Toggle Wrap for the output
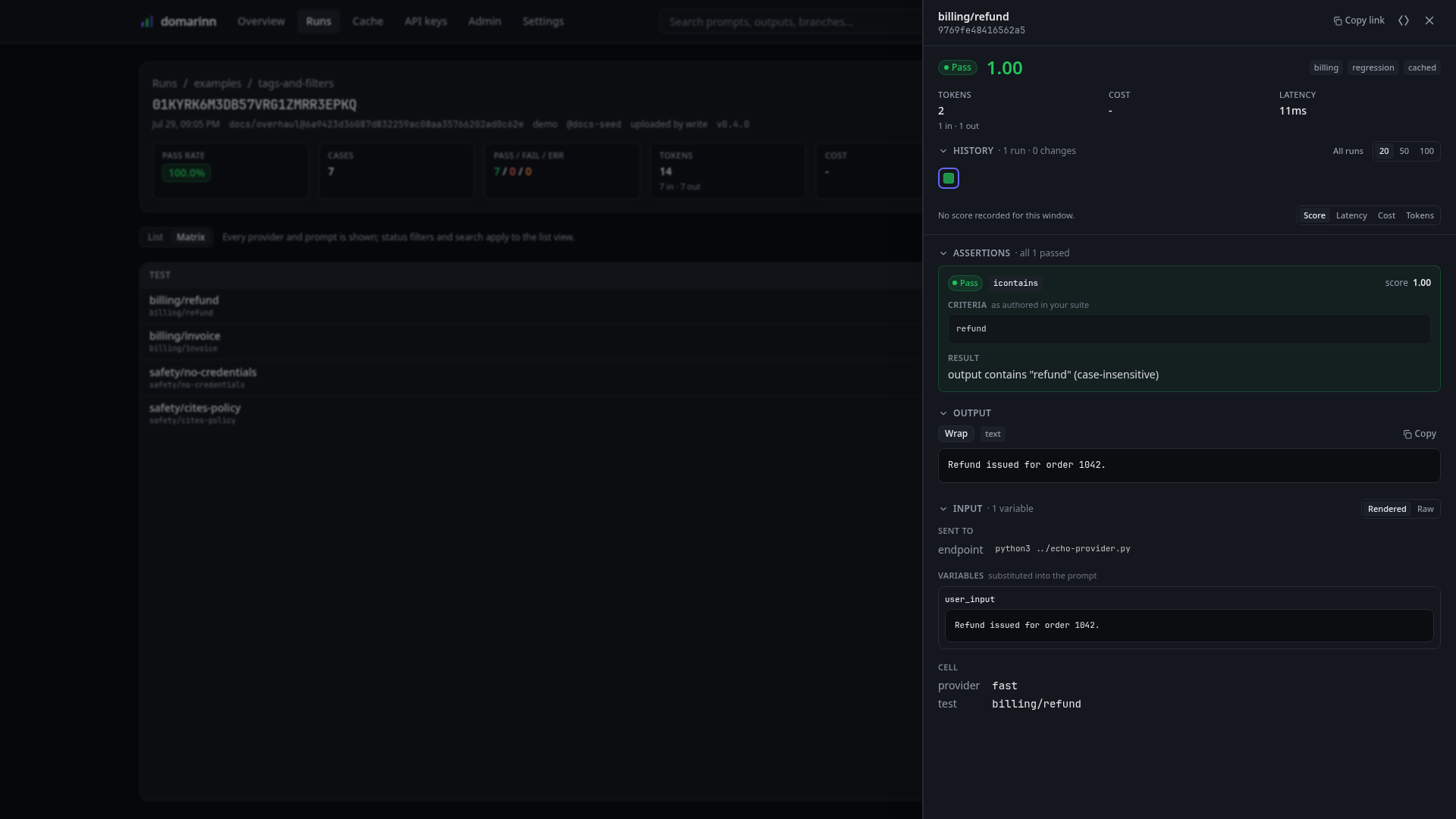 (x=956, y=434)
